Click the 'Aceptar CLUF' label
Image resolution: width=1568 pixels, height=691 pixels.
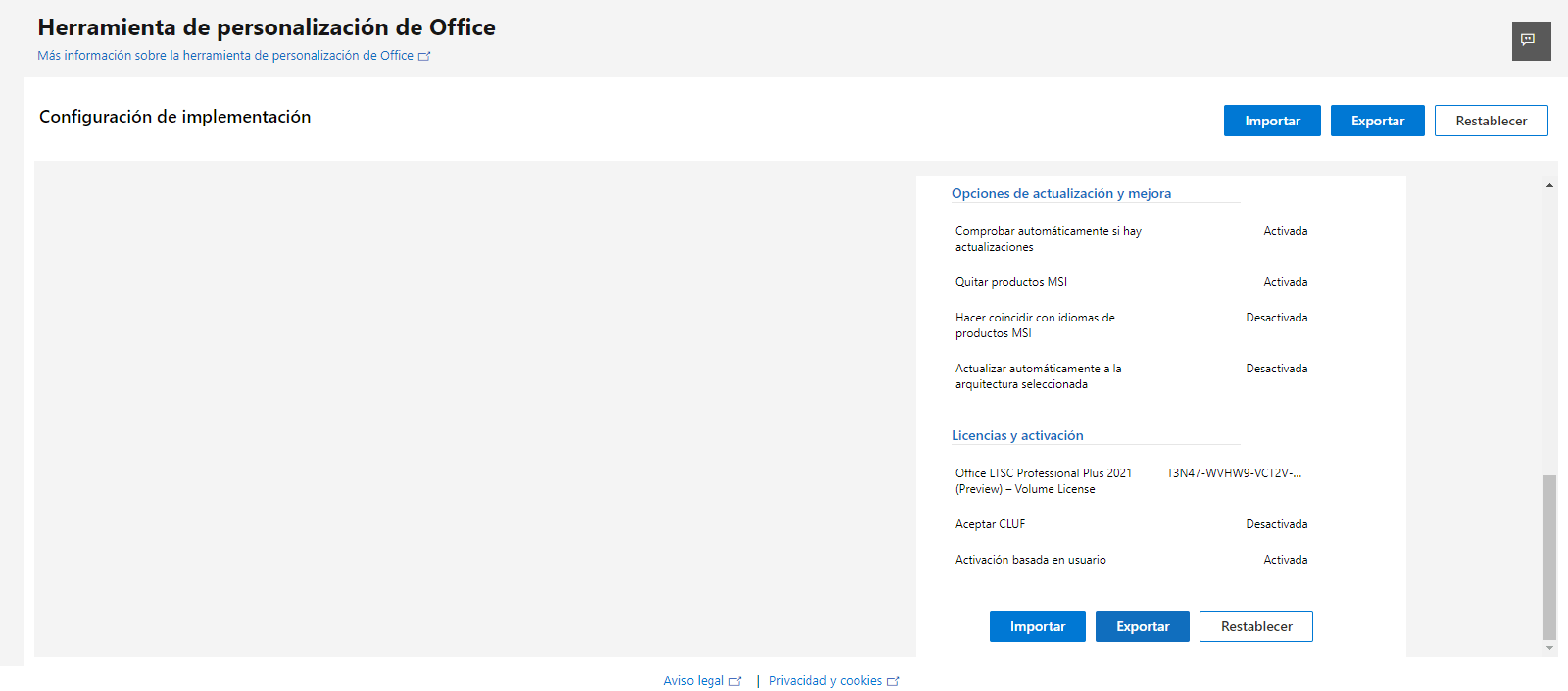990,524
